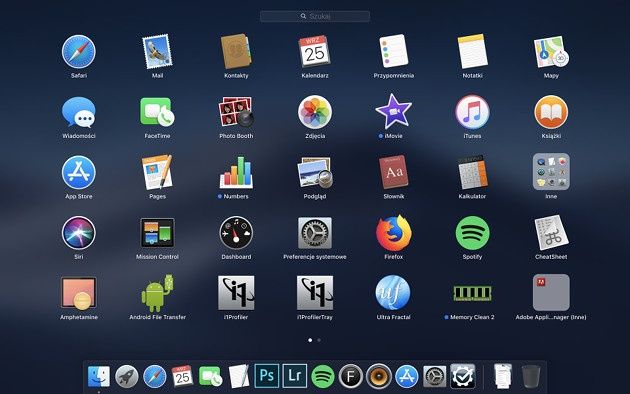Open the Książki books app
Screen dimensions: 630x394
pos(551,112)
